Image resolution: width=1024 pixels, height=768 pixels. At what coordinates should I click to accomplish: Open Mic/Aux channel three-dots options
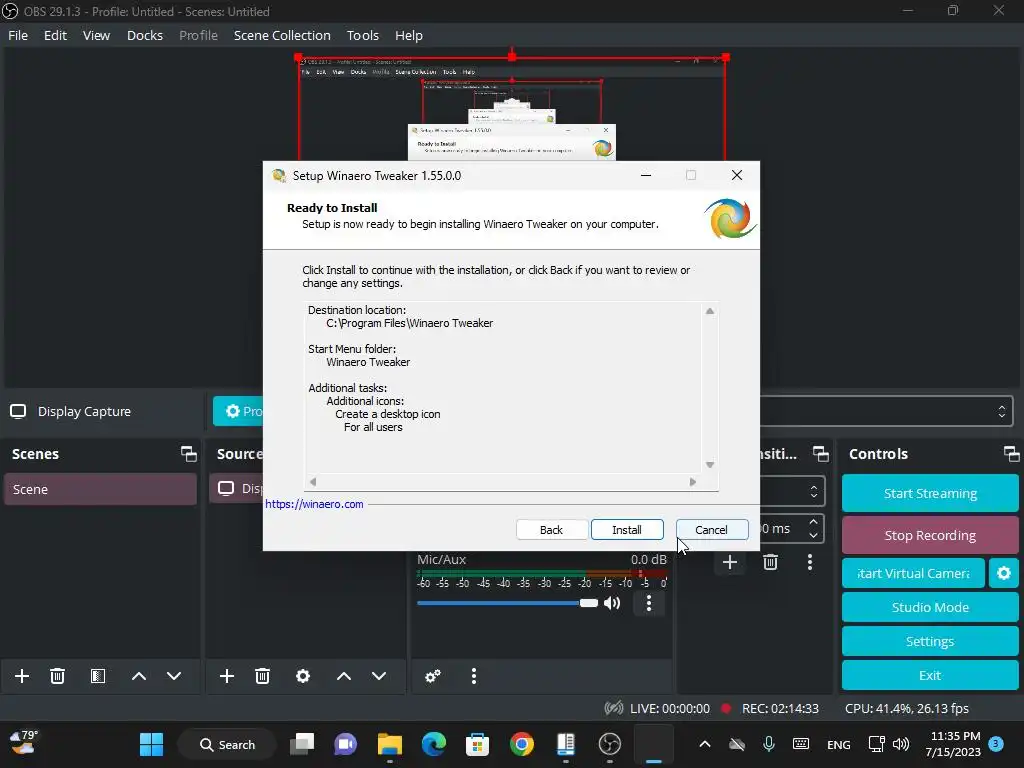648,603
